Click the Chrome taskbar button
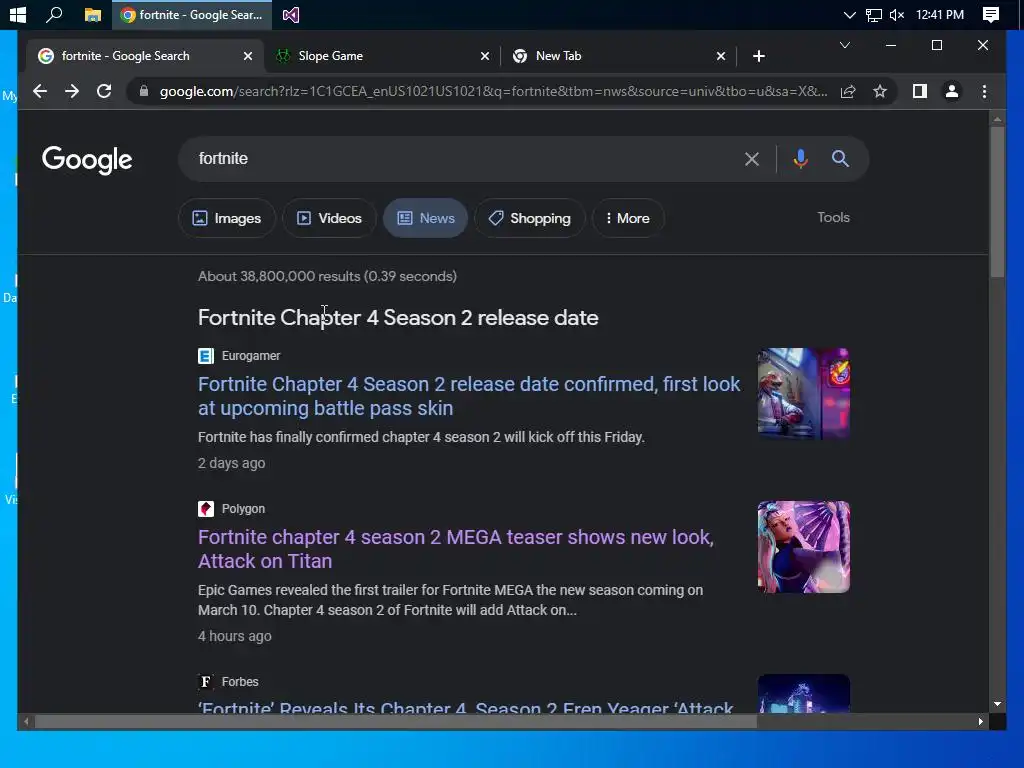The width and height of the screenshot is (1024, 768). 193,14
